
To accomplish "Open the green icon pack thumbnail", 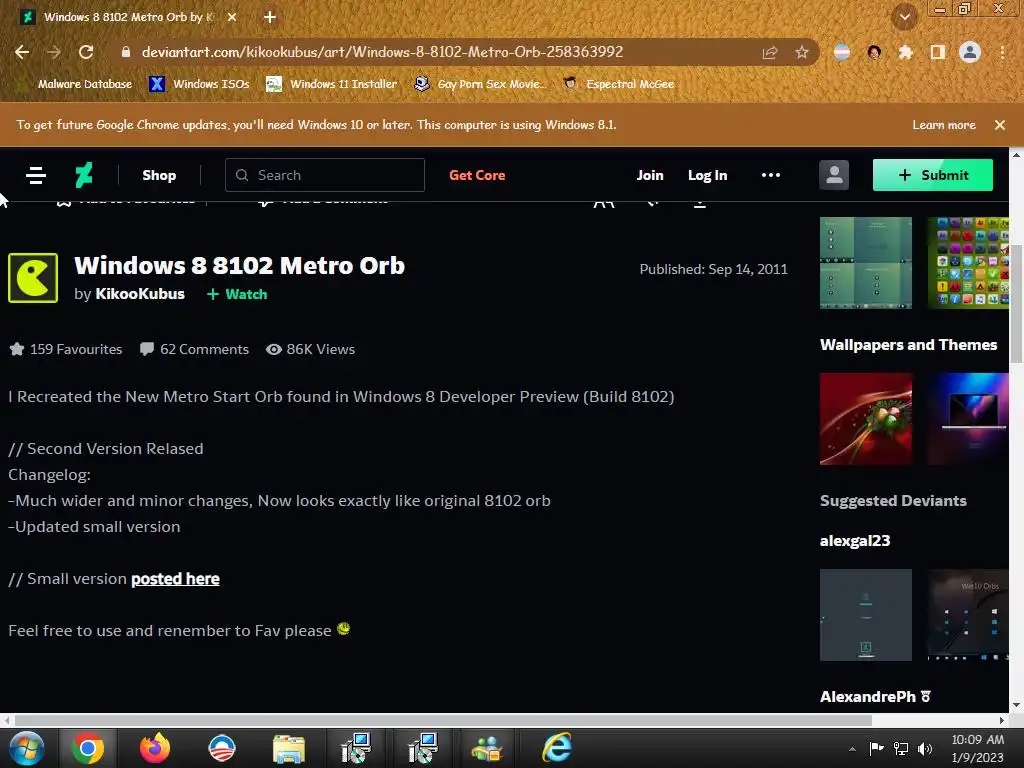I will pyautogui.click(x=968, y=263).
